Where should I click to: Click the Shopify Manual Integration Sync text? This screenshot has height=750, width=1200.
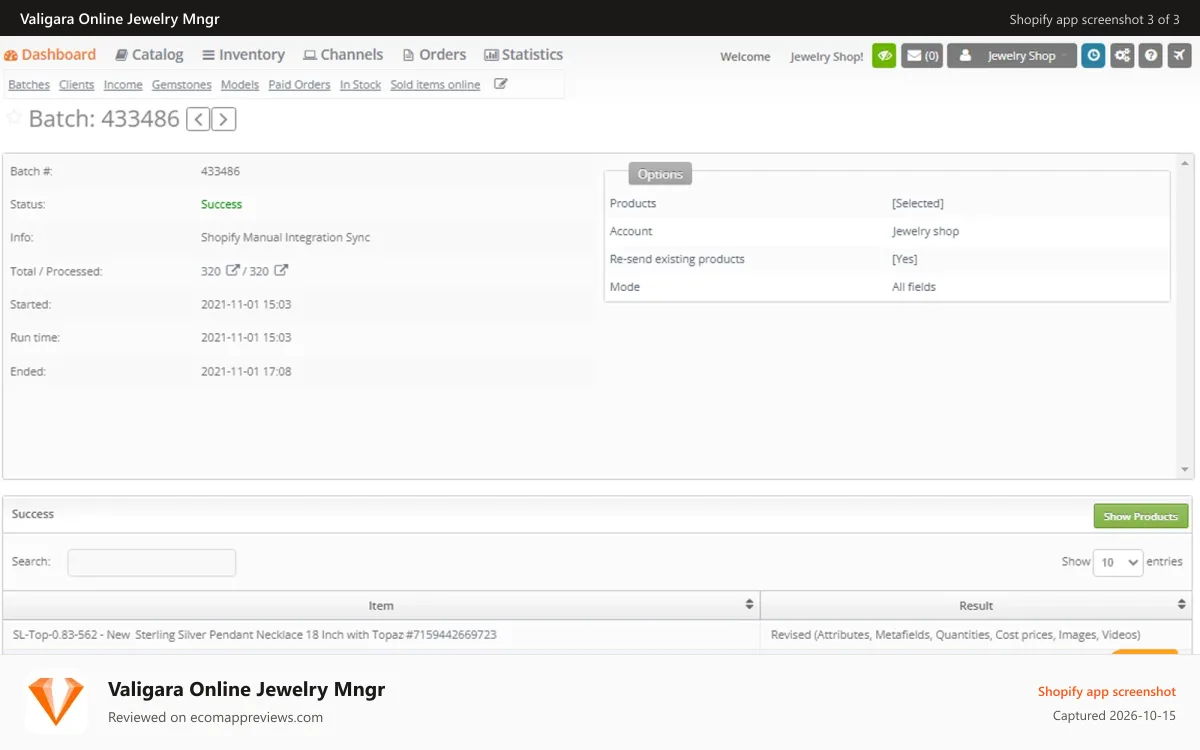pyautogui.click(x=285, y=238)
